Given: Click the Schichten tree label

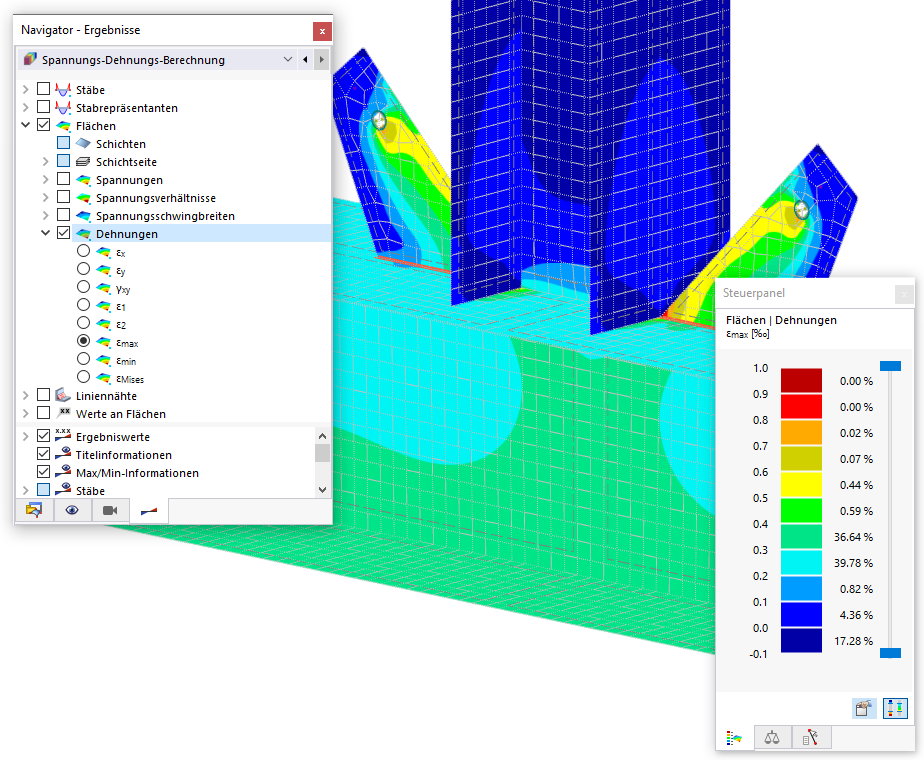Looking at the screenshot, I should 121,144.
